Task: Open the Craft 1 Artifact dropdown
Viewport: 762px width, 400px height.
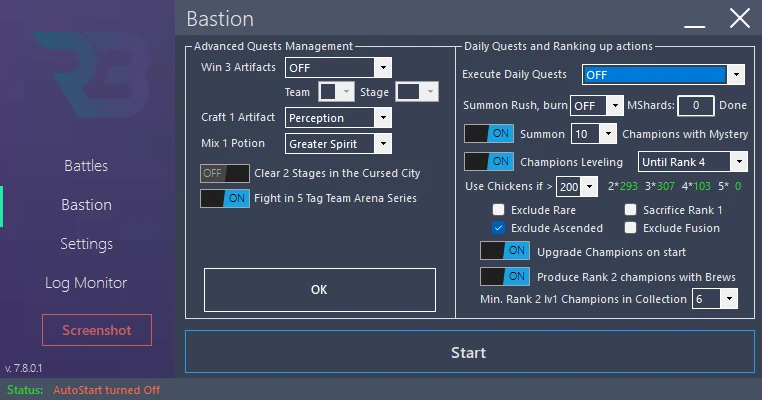Action: [338, 118]
